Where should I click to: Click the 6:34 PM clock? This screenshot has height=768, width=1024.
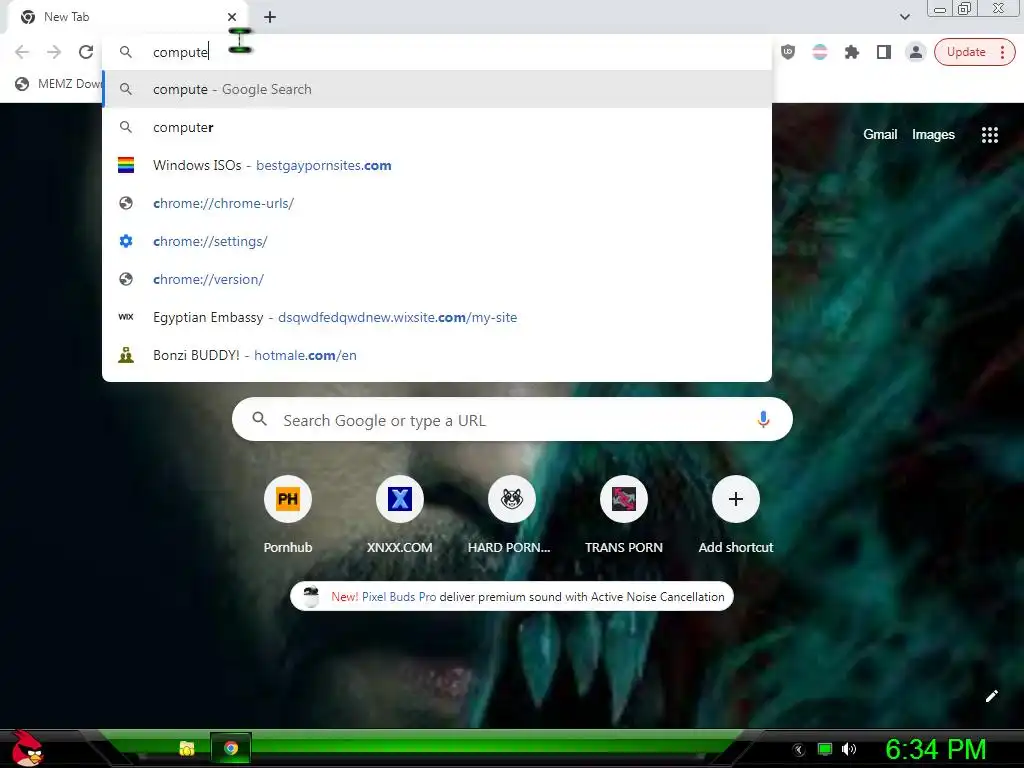coord(935,750)
